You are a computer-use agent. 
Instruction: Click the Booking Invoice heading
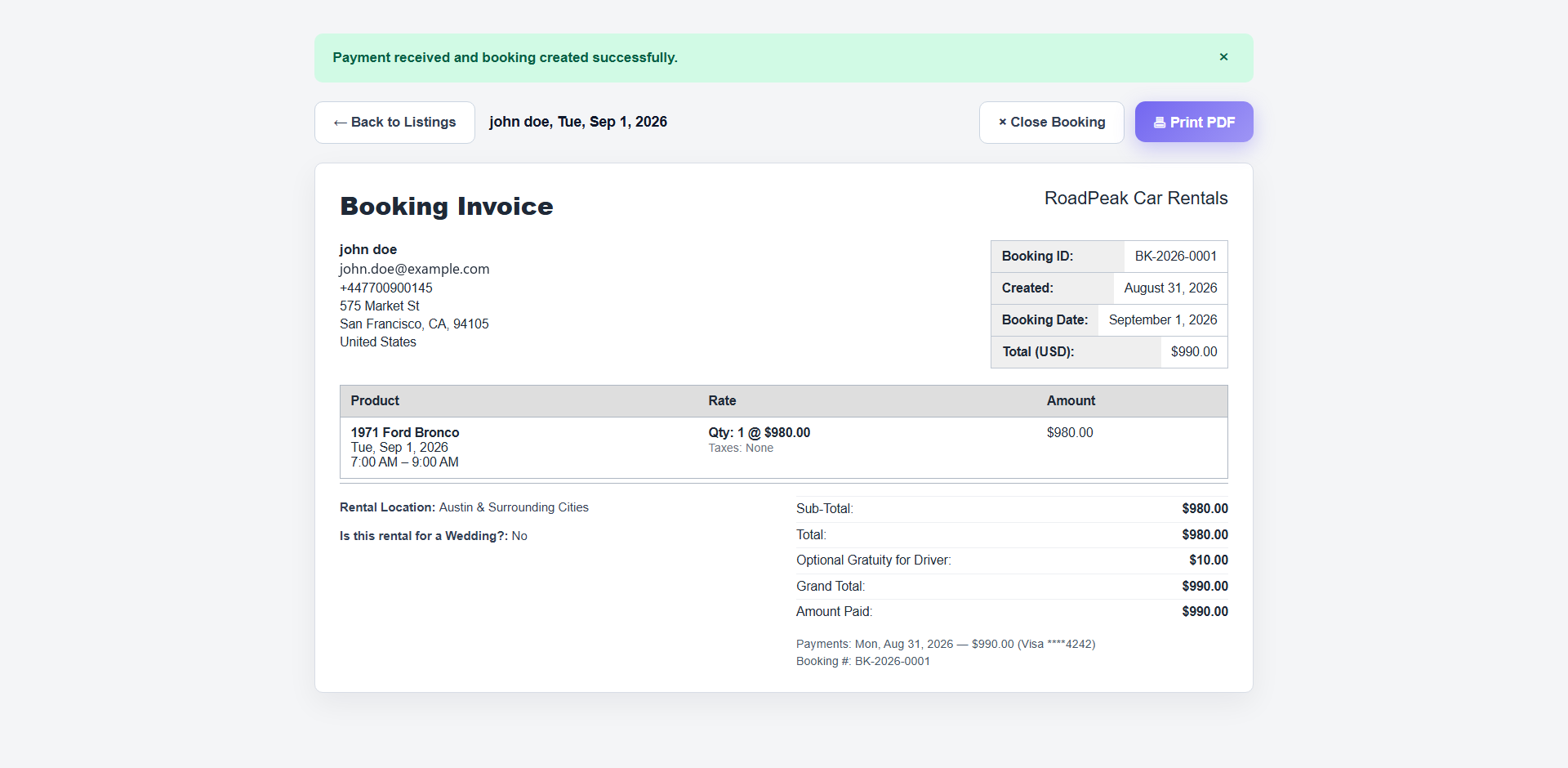click(447, 206)
